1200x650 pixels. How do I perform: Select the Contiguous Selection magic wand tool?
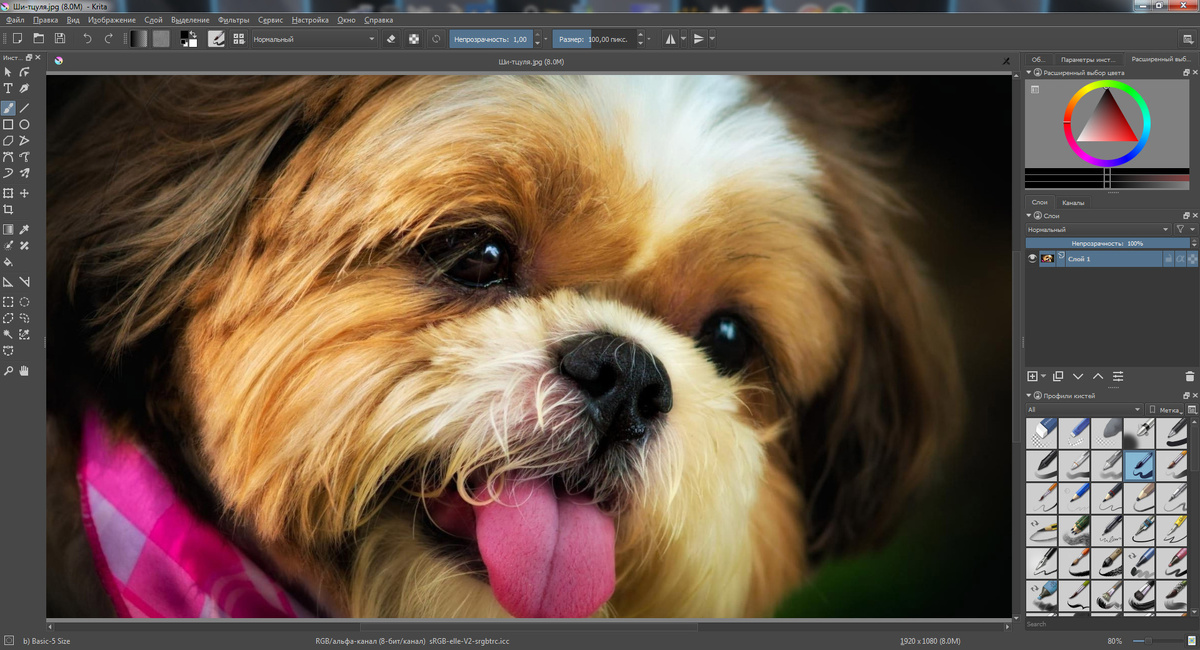[x=8, y=334]
